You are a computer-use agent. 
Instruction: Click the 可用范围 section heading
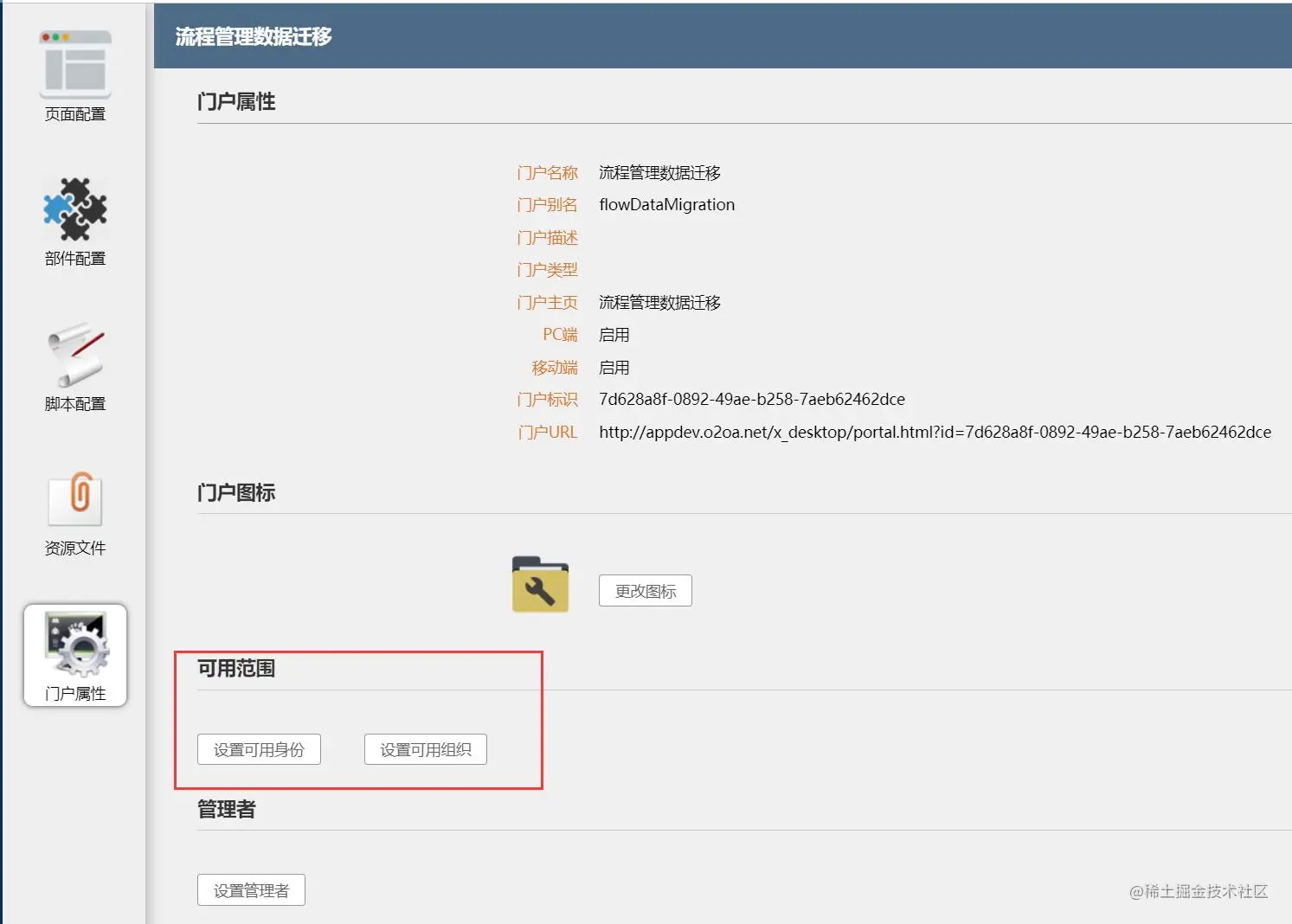tap(236, 668)
